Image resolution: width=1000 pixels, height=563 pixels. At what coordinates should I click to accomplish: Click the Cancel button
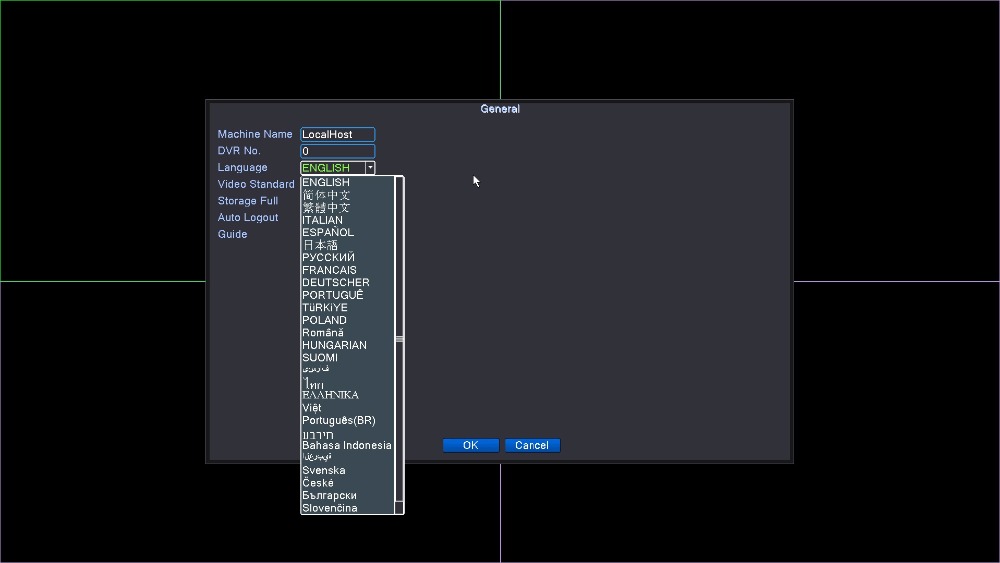point(533,445)
